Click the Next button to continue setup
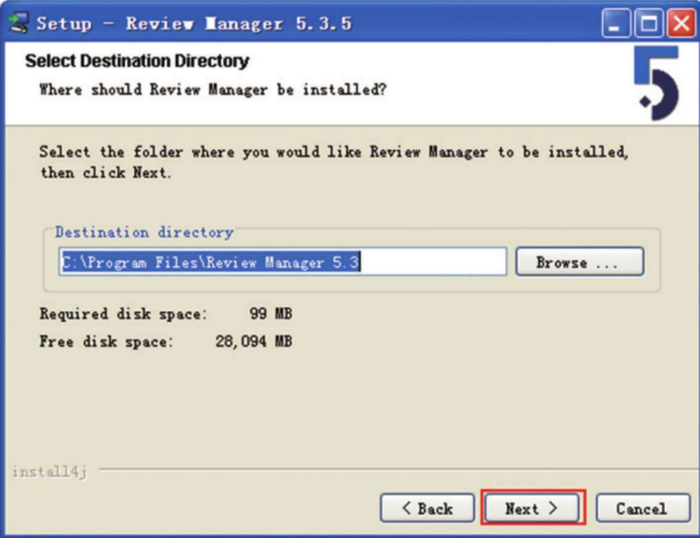This screenshot has height=538, width=700. click(533, 508)
